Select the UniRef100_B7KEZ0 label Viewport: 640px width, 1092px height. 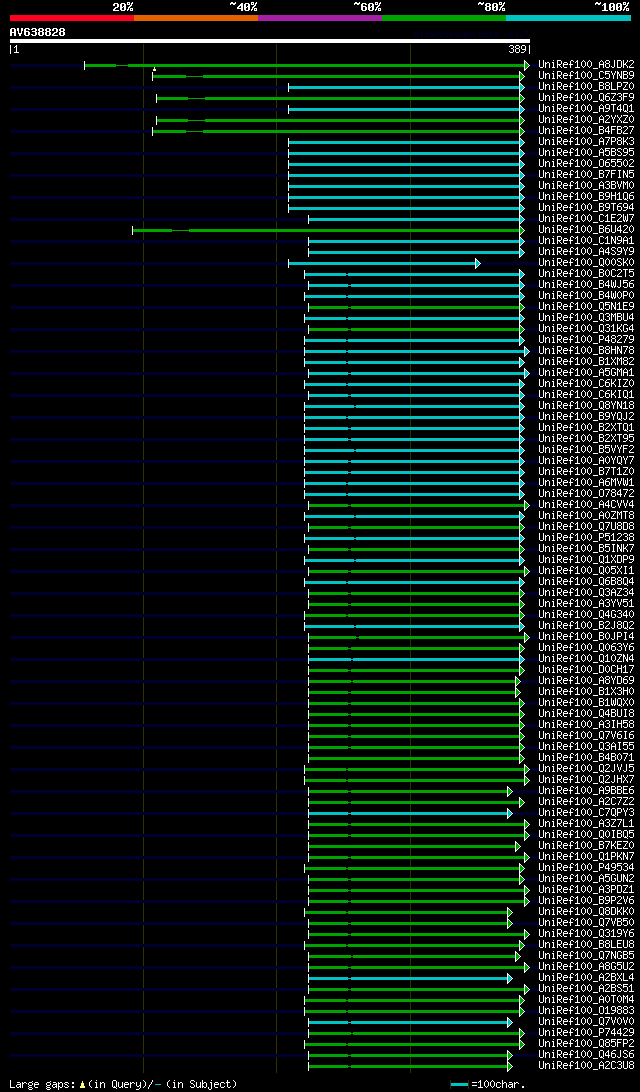[x=586, y=845]
